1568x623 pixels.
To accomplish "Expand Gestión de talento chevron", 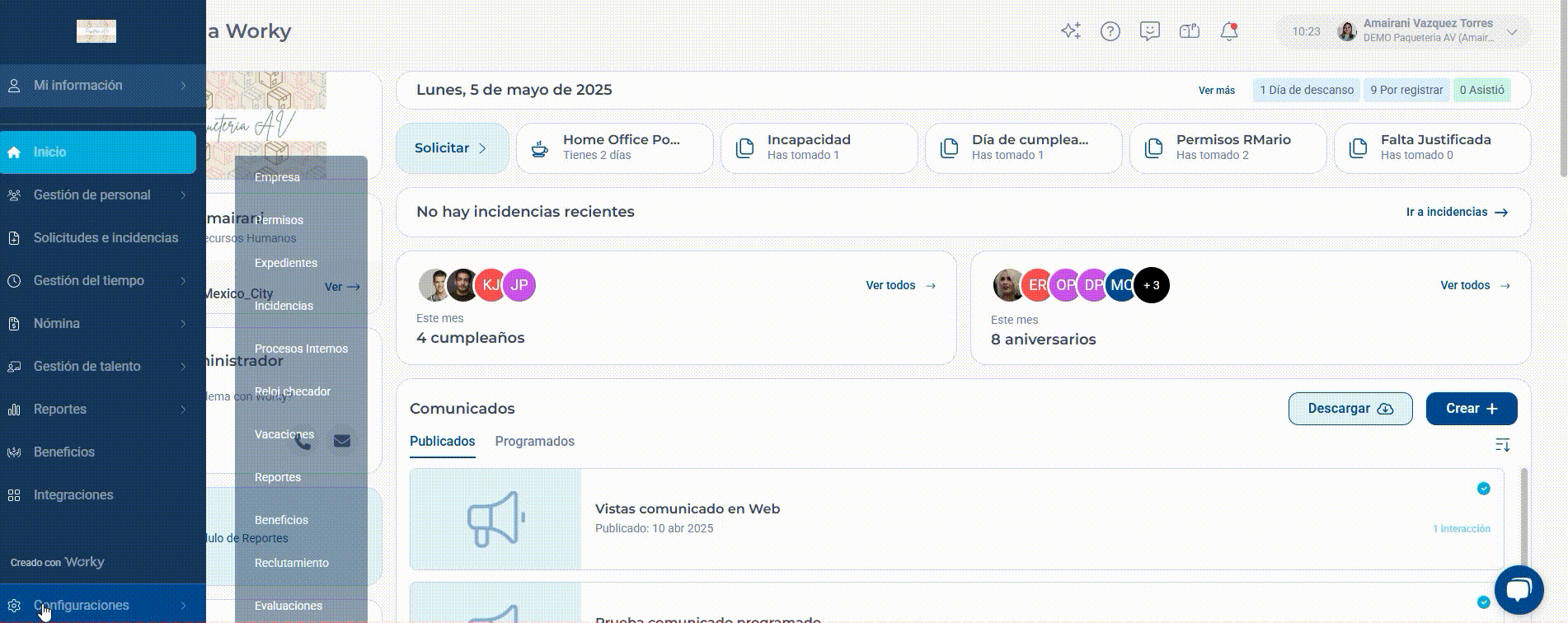I will click(183, 366).
